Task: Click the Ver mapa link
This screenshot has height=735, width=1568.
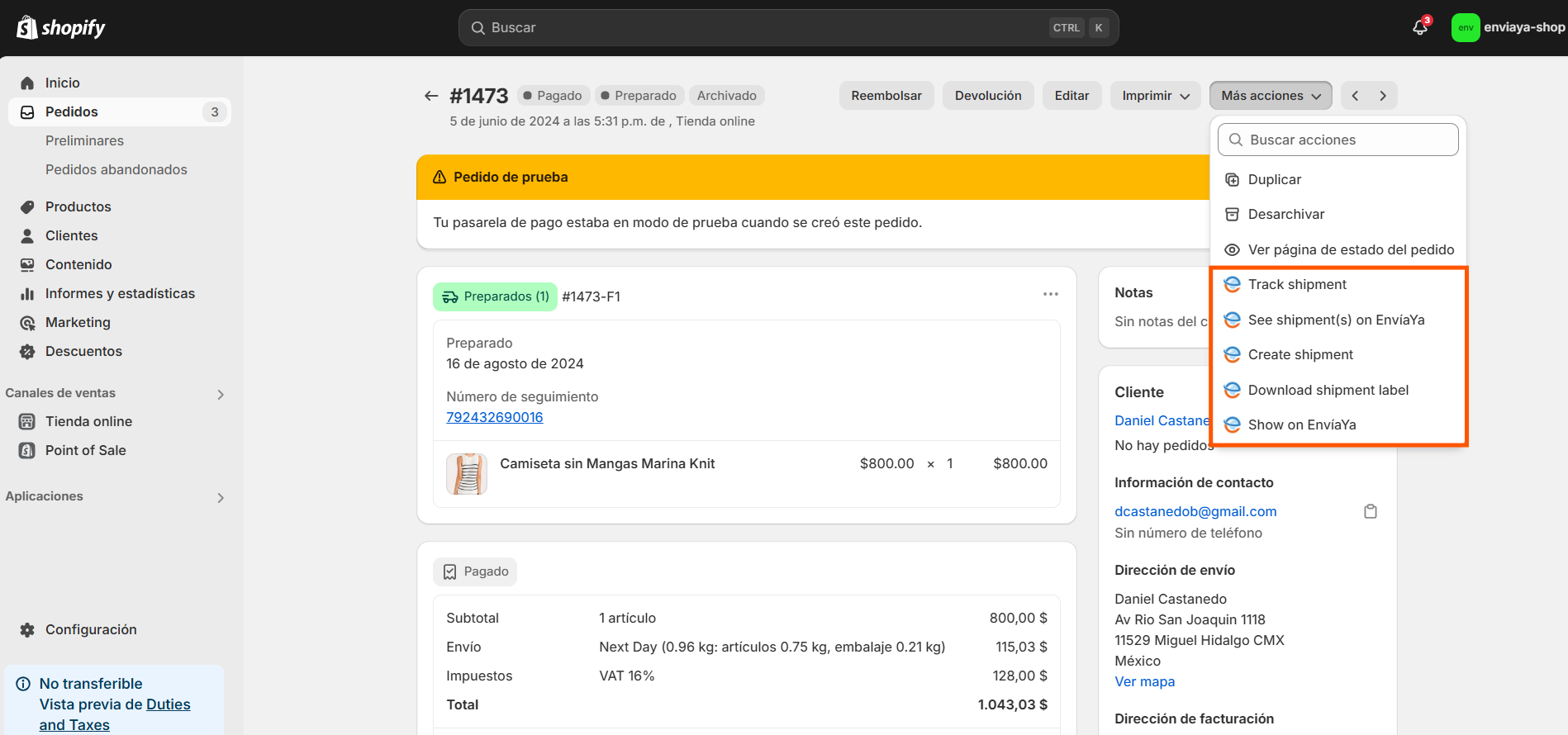Action: point(1144,681)
